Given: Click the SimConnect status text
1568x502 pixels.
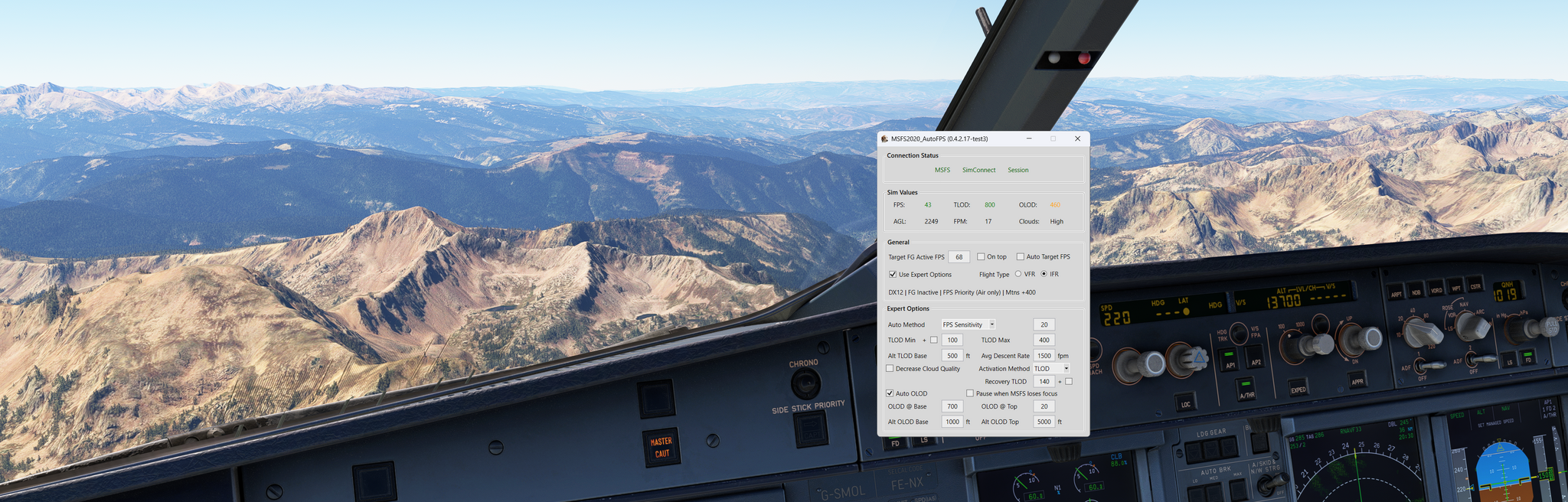Looking at the screenshot, I should coord(979,170).
